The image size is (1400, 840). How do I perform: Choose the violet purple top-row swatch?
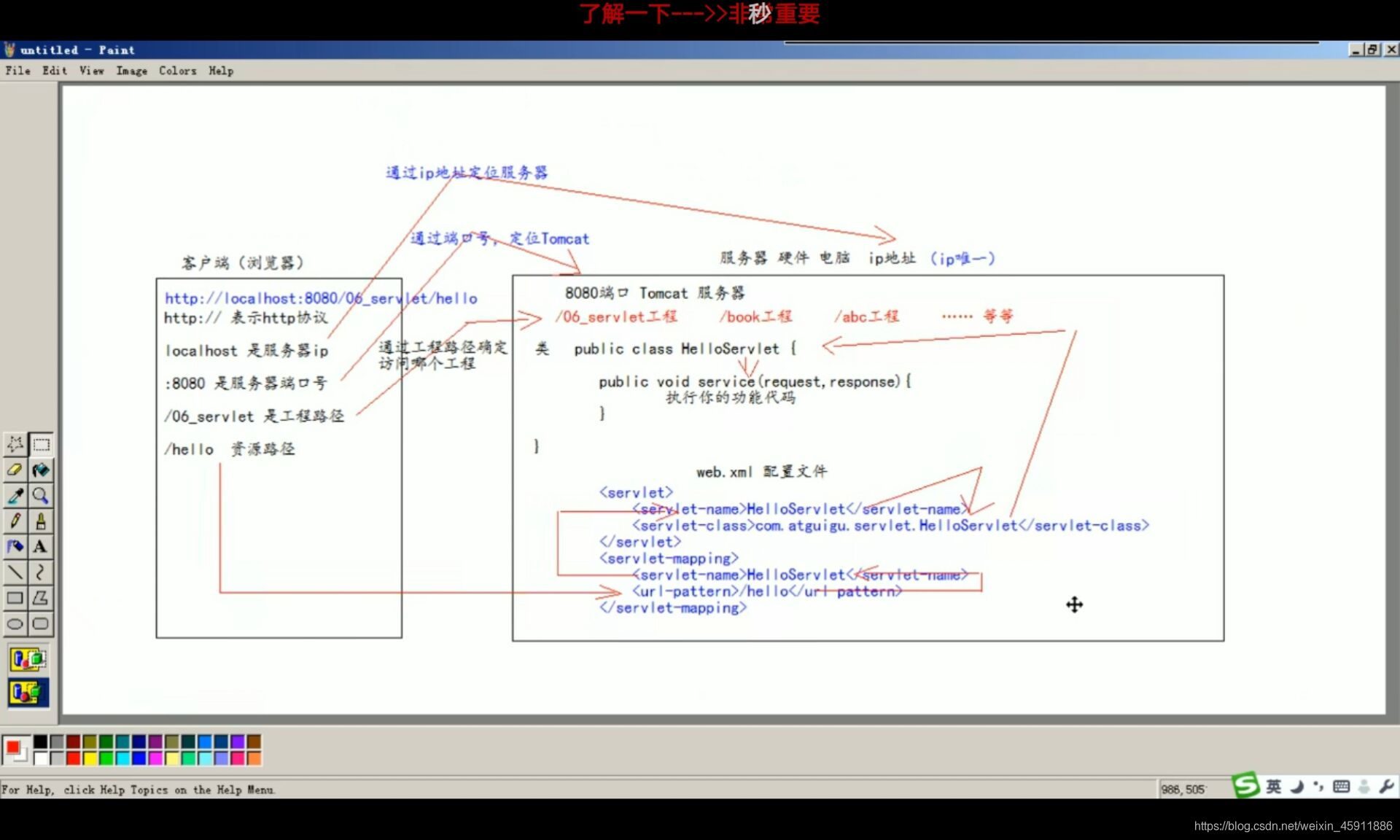point(238,742)
